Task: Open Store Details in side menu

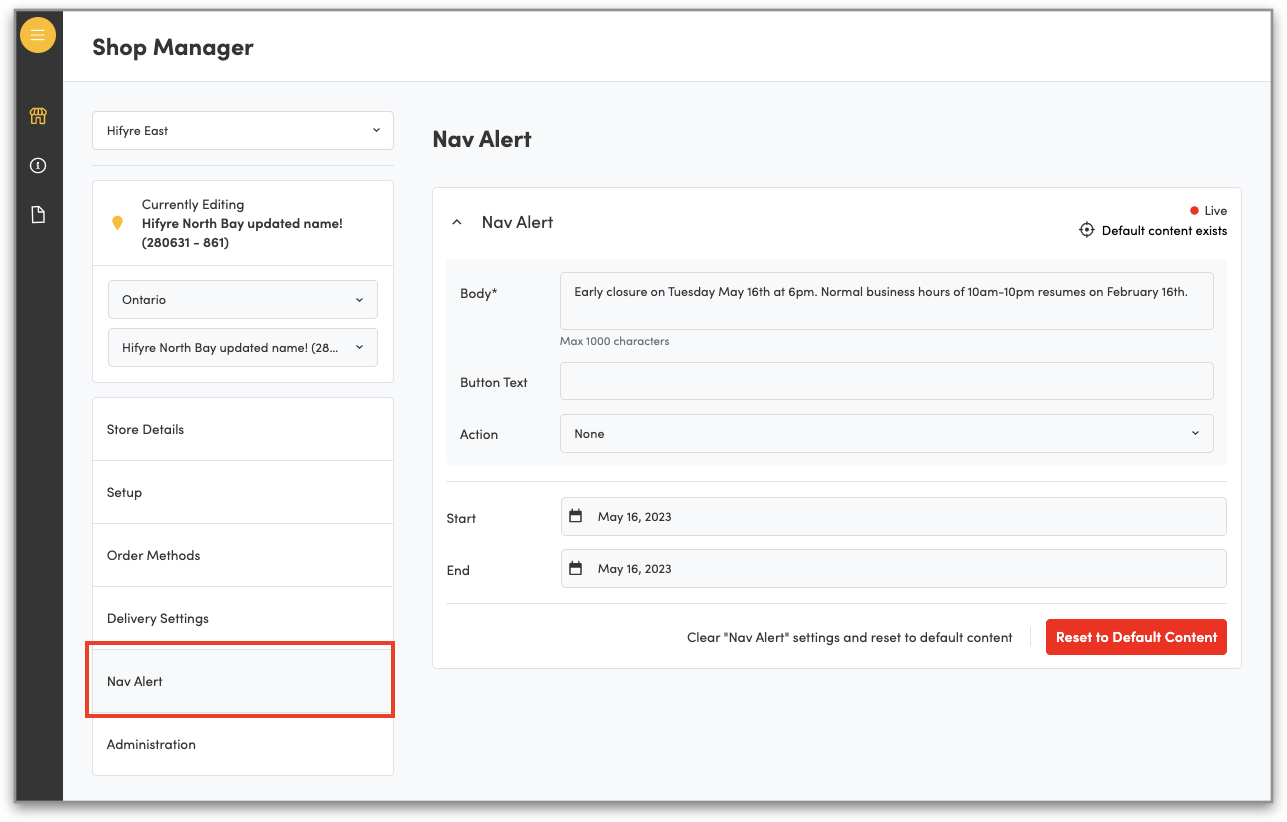Action: point(243,430)
